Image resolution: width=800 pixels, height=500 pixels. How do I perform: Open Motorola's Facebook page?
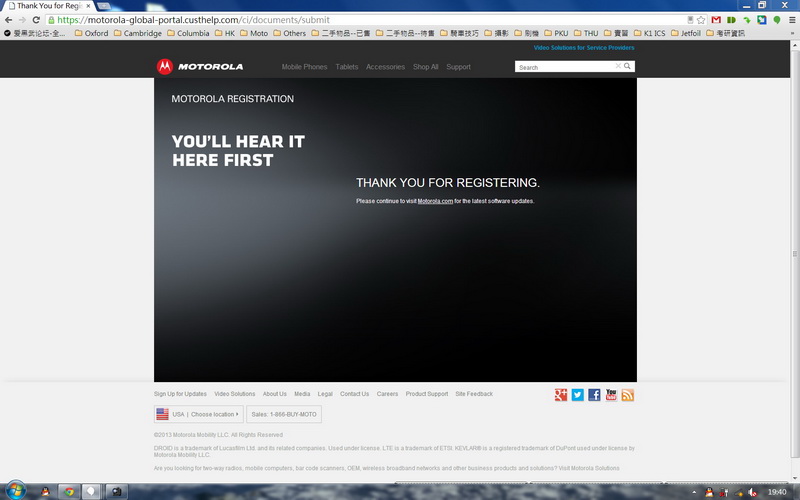(x=594, y=395)
